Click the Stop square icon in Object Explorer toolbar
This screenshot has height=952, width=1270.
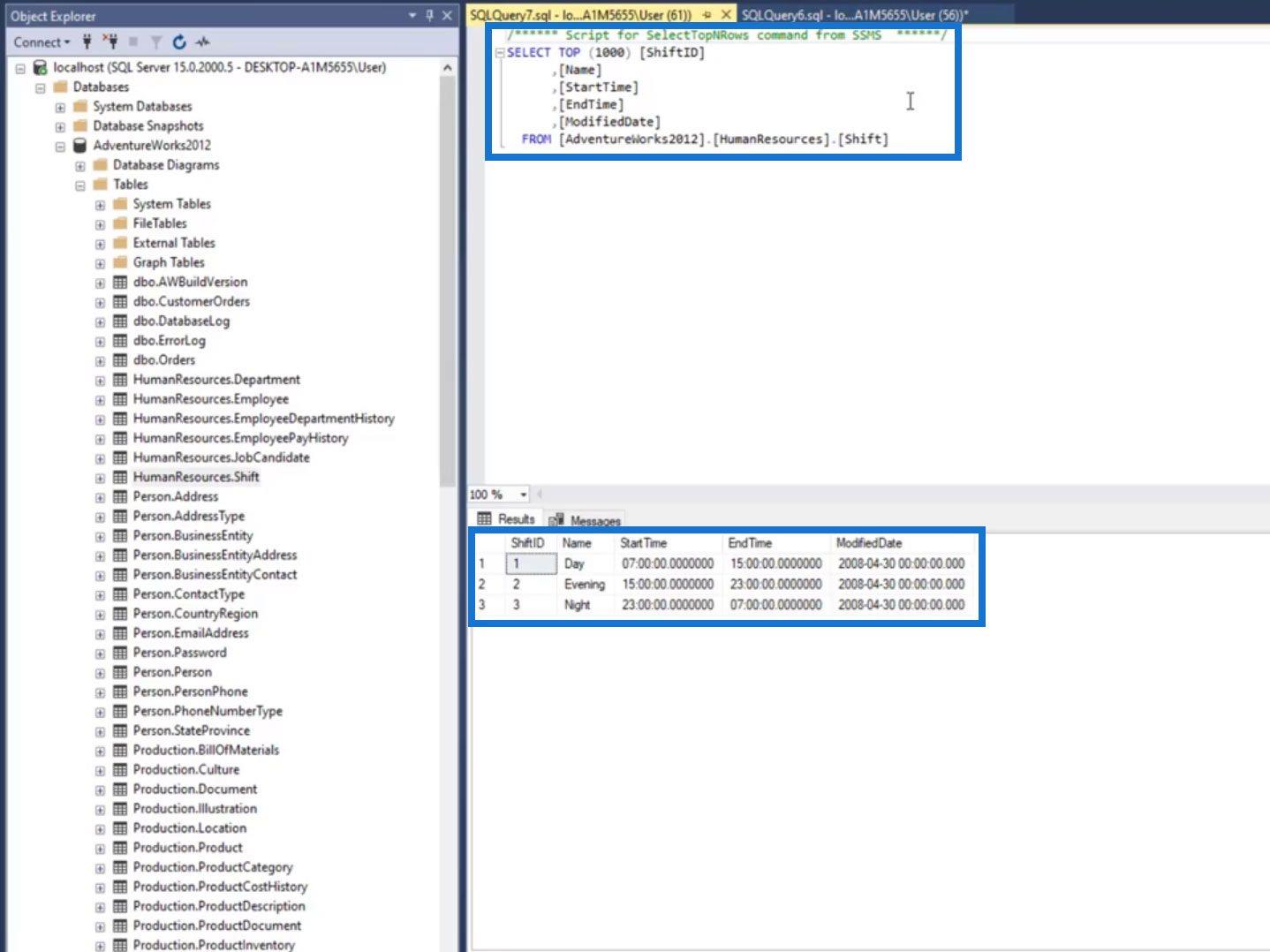133,42
